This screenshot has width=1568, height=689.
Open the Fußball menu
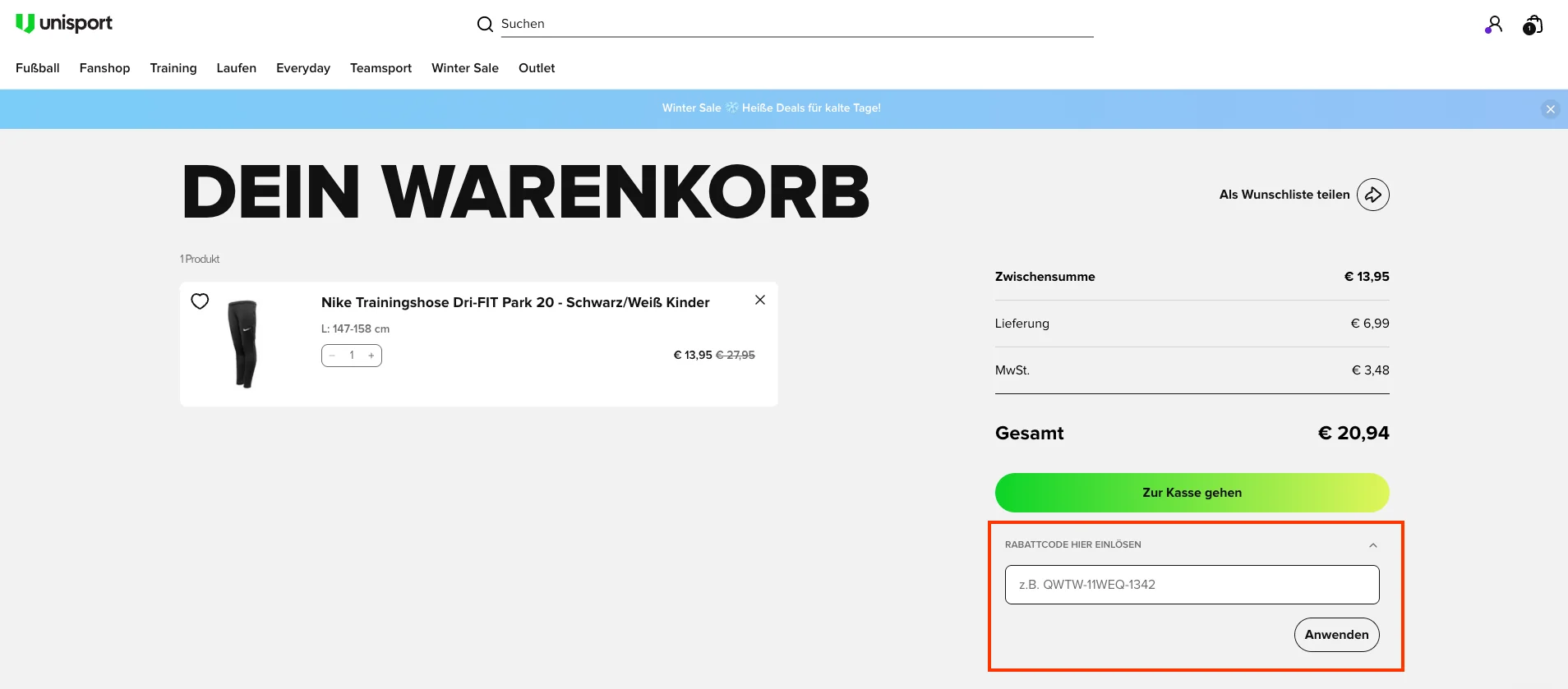click(38, 68)
